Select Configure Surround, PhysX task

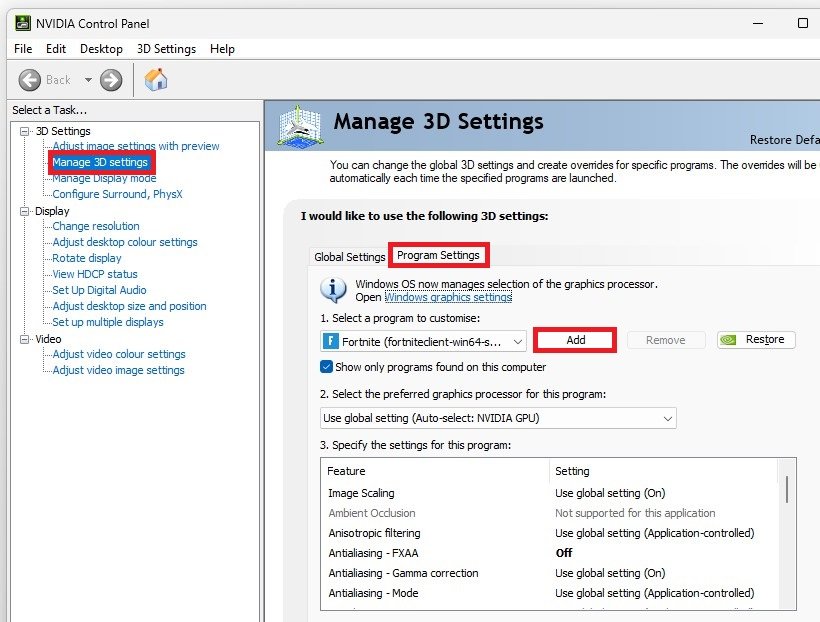tap(117, 194)
